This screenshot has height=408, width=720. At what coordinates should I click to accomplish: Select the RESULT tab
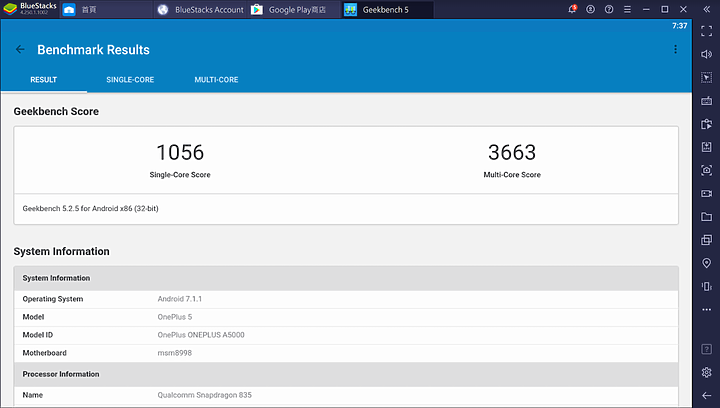tap(44, 80)
